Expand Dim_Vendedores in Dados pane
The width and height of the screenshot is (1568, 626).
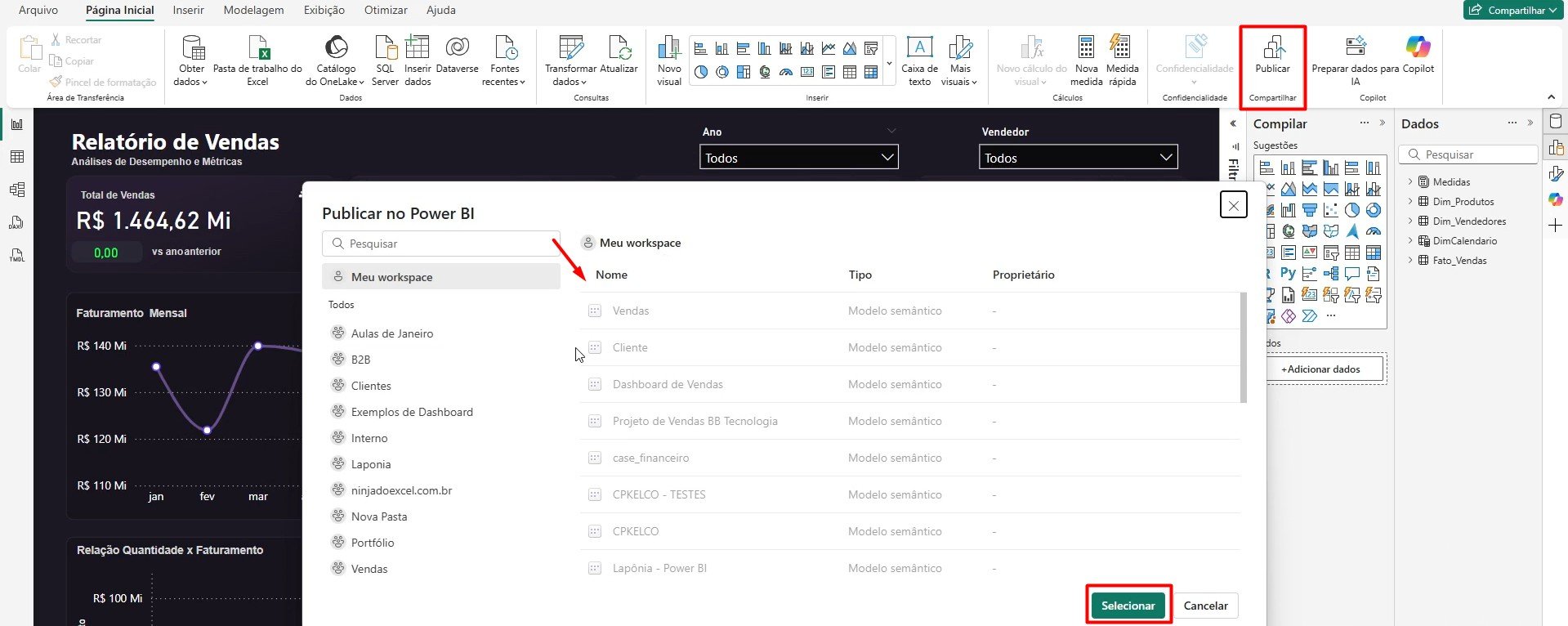(x=1410, y=221)
